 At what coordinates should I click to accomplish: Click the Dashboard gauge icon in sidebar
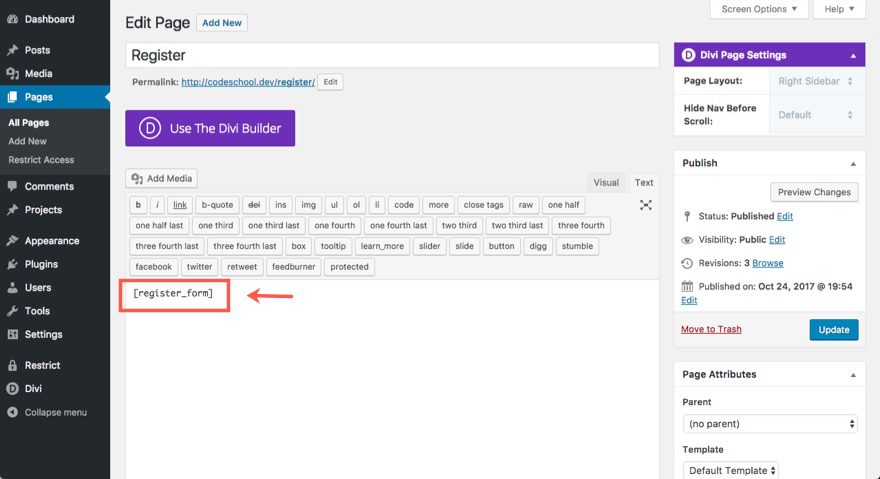click(x=12, y=19)
